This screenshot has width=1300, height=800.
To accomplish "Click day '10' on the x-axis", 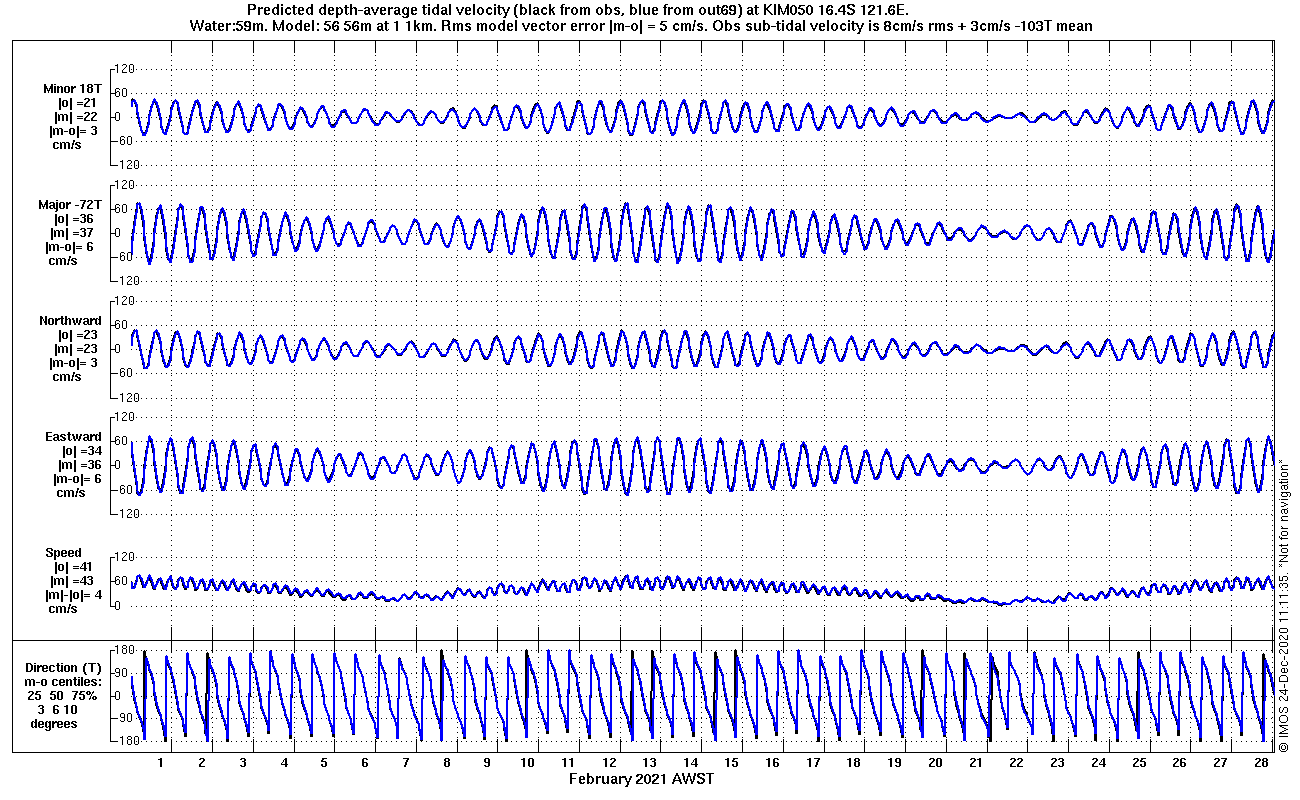I will [x=528, y=762].
